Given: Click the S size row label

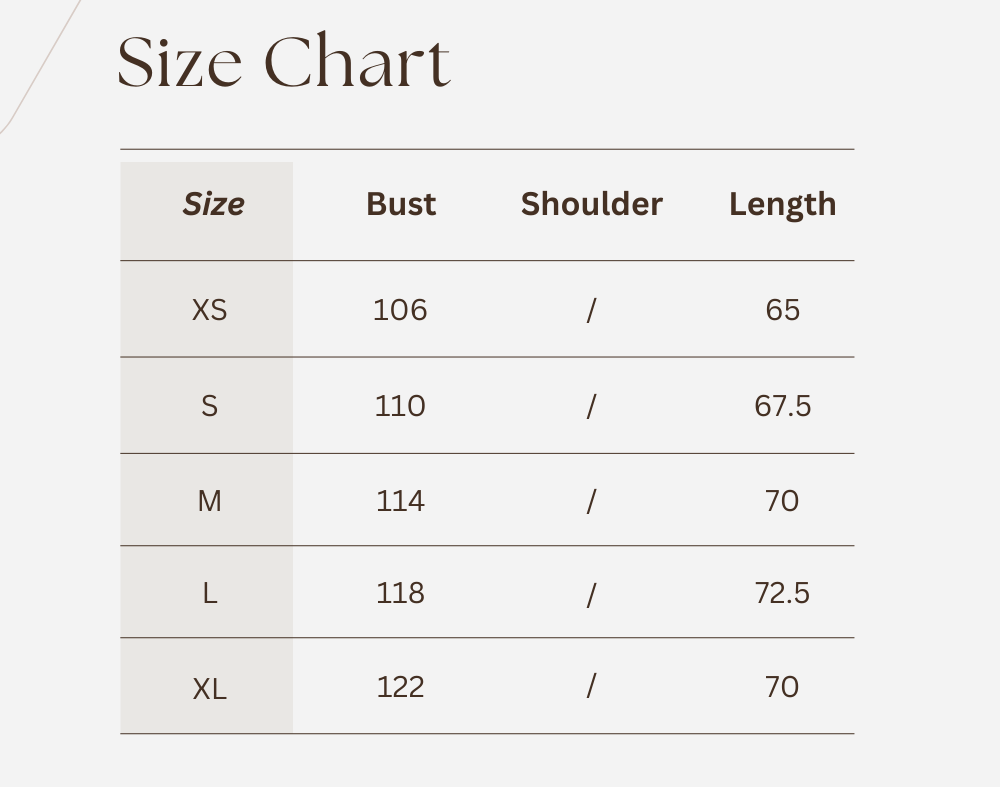Looking at the screenshot, I should (209, 406).
